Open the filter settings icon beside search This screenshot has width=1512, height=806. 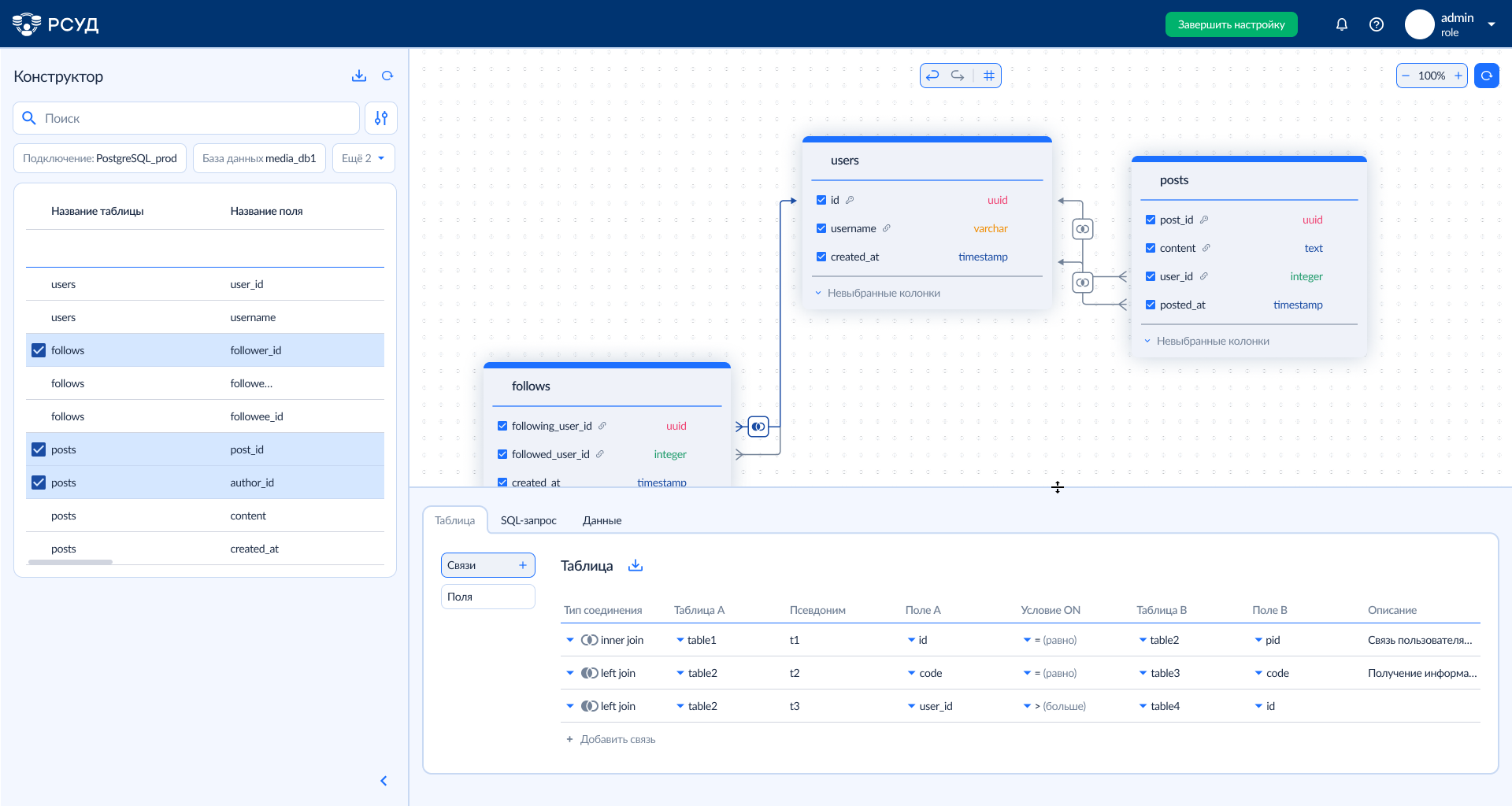tap(381, 118)
